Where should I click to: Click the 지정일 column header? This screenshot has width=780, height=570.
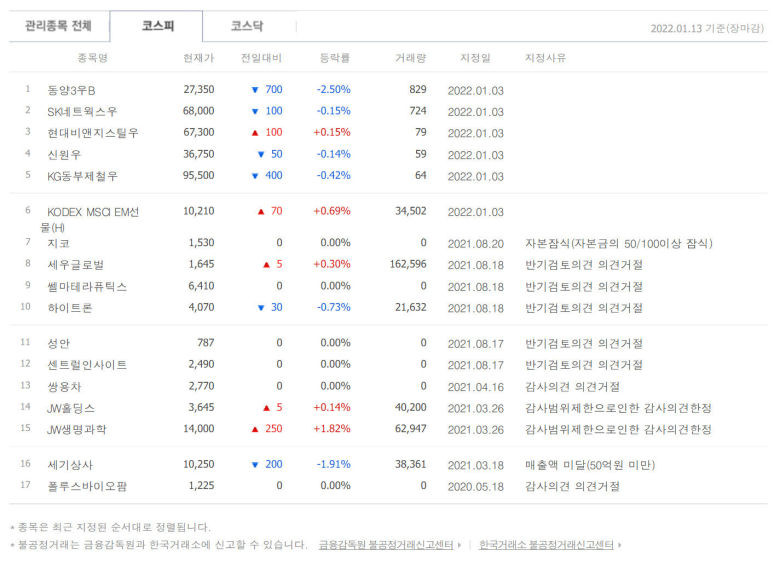pos(476,58)
